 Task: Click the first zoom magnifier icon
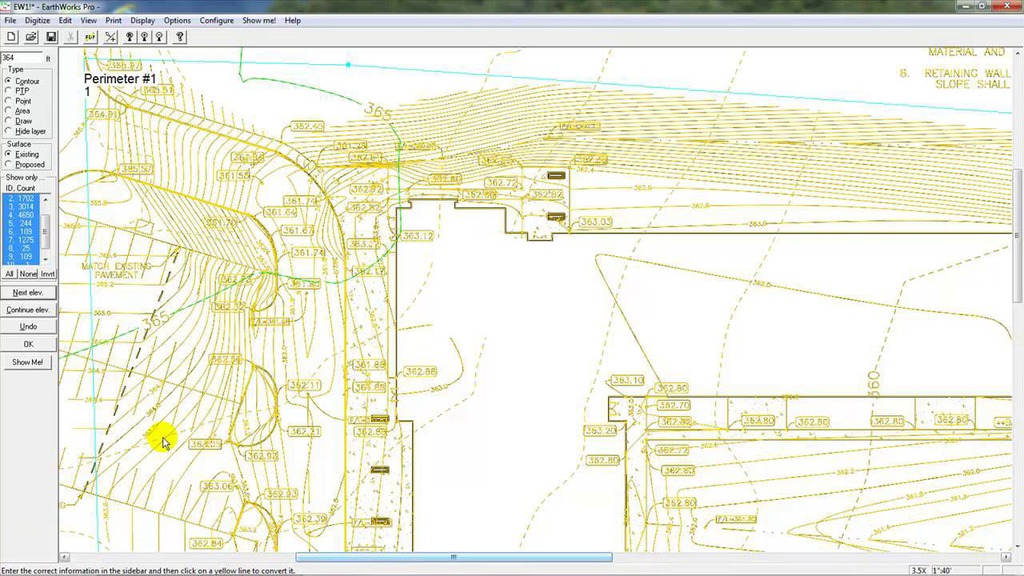[130, 37]
